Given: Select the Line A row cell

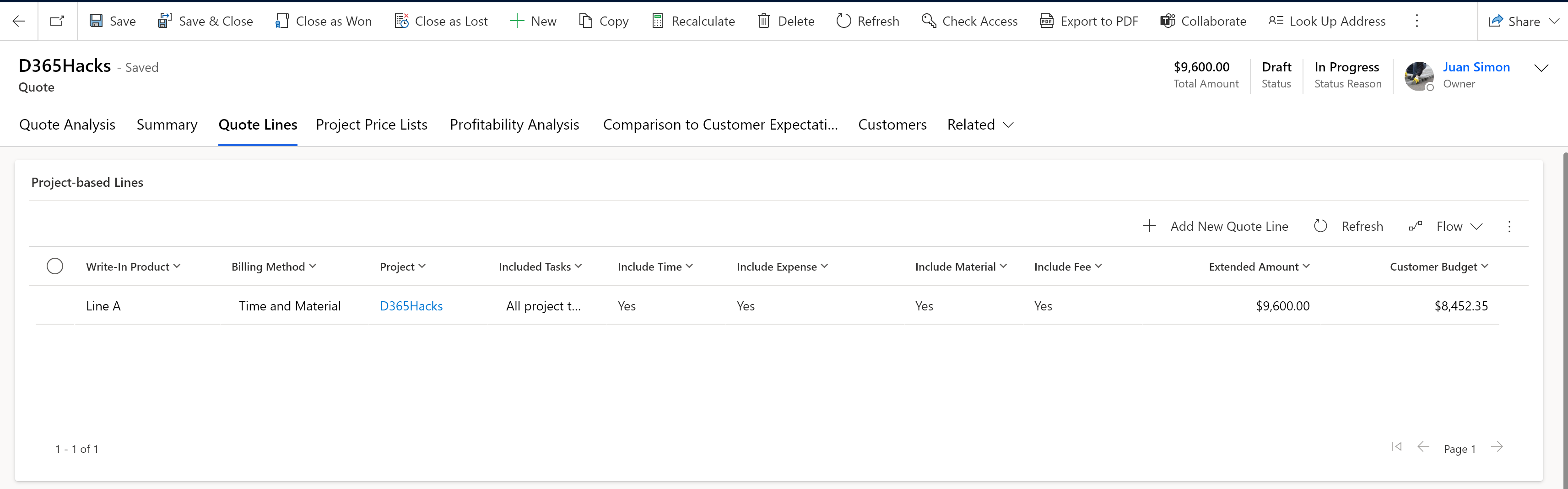Looking at the screenshot, I should click(x=103, y=306).
